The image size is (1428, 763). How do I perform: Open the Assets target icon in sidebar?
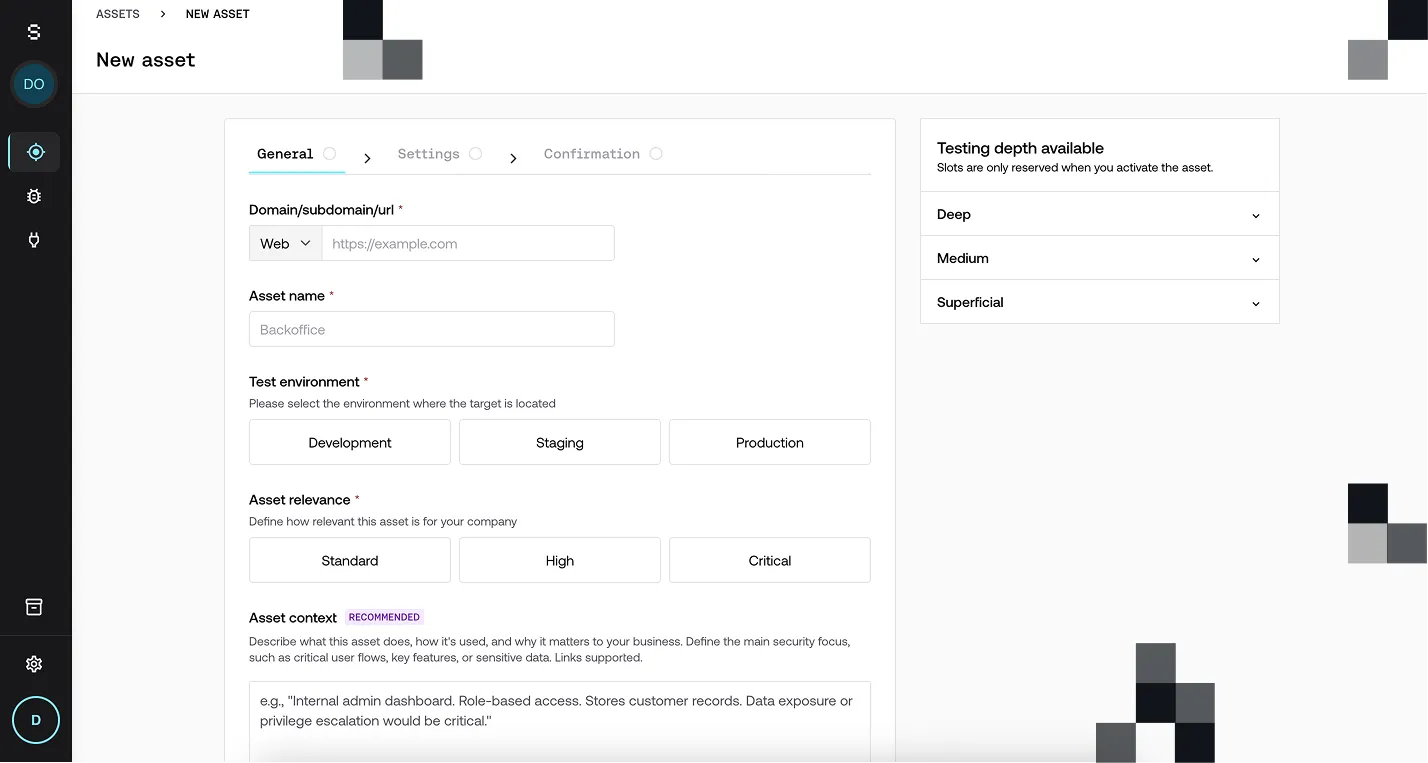click(x=36, y=152)
